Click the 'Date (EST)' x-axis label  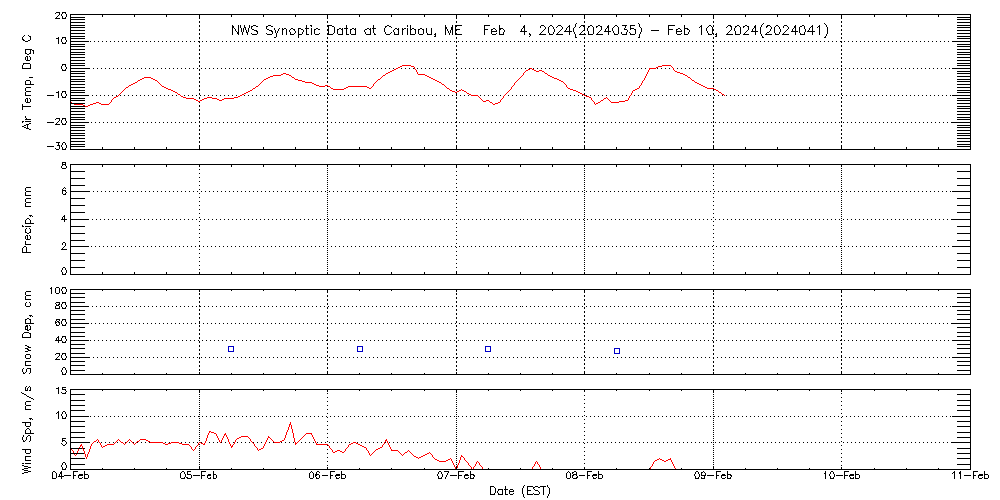coord(520,491)
